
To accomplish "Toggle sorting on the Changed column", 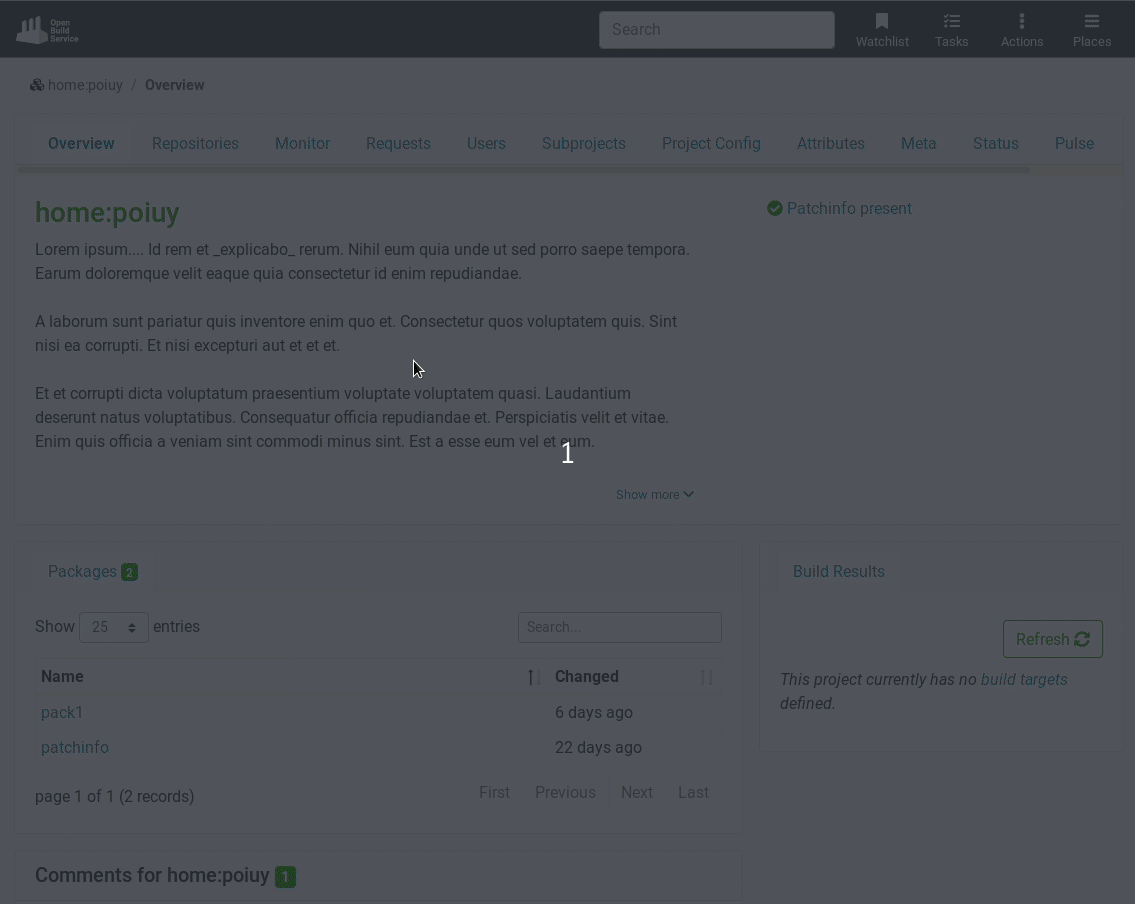I will [x=707, y=677].
